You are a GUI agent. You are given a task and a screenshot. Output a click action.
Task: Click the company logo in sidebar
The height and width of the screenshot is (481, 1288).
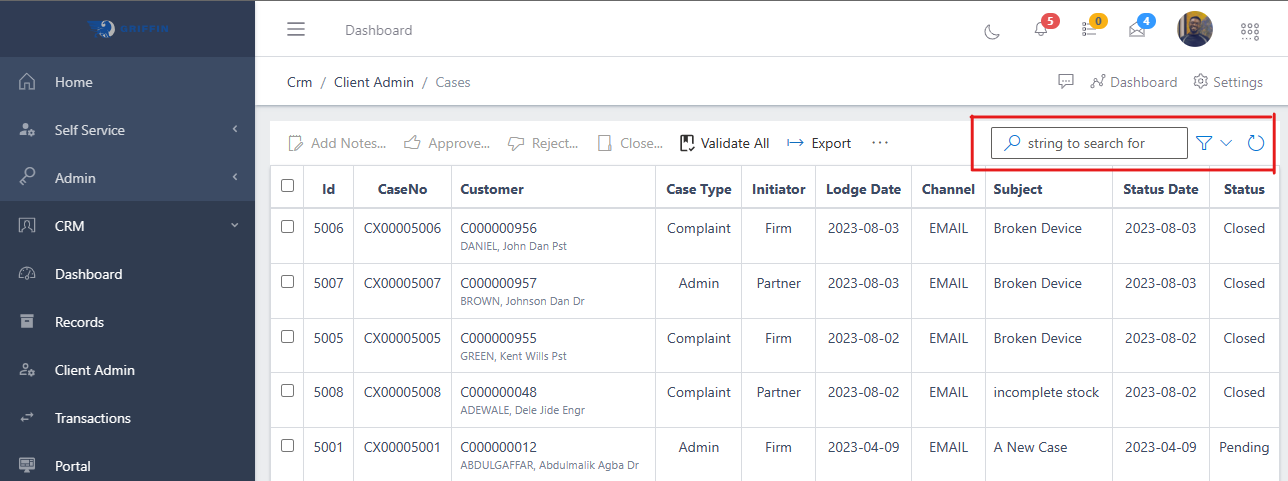[x=128, y=29]
